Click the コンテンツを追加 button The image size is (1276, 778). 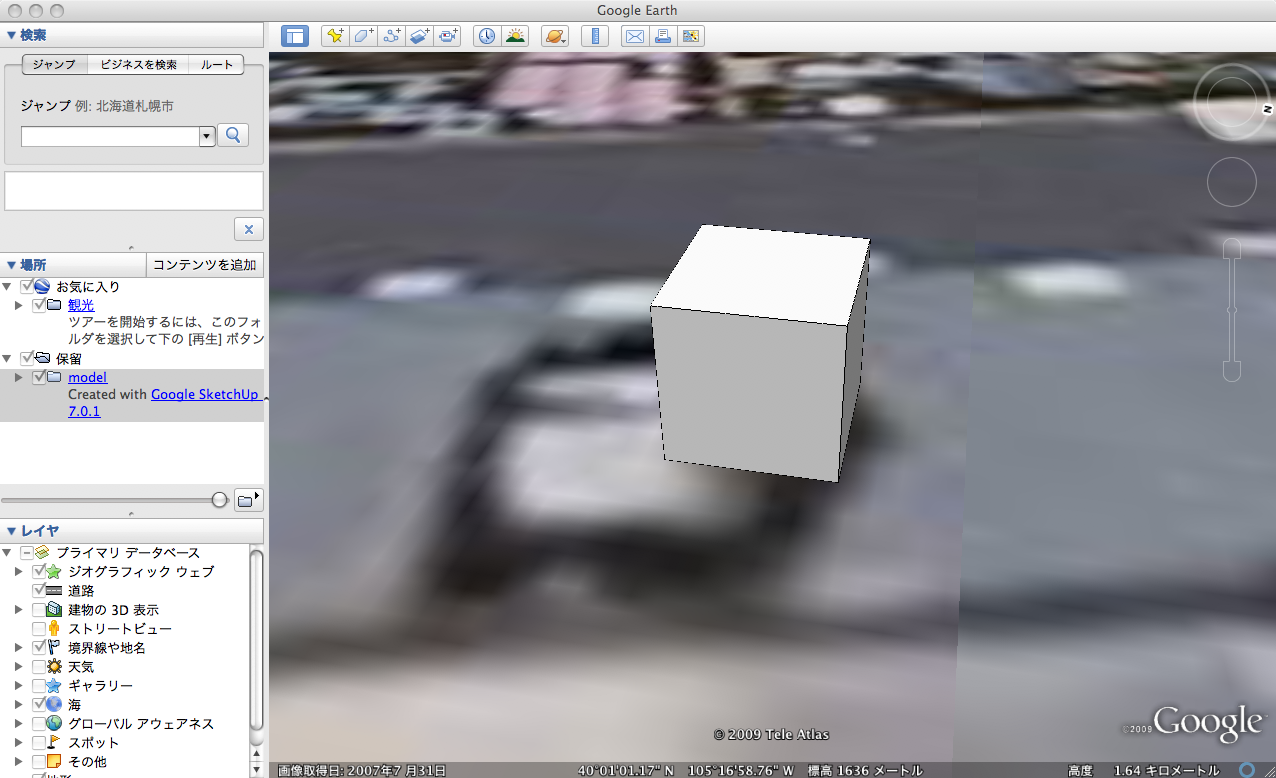tap(205, 265)
